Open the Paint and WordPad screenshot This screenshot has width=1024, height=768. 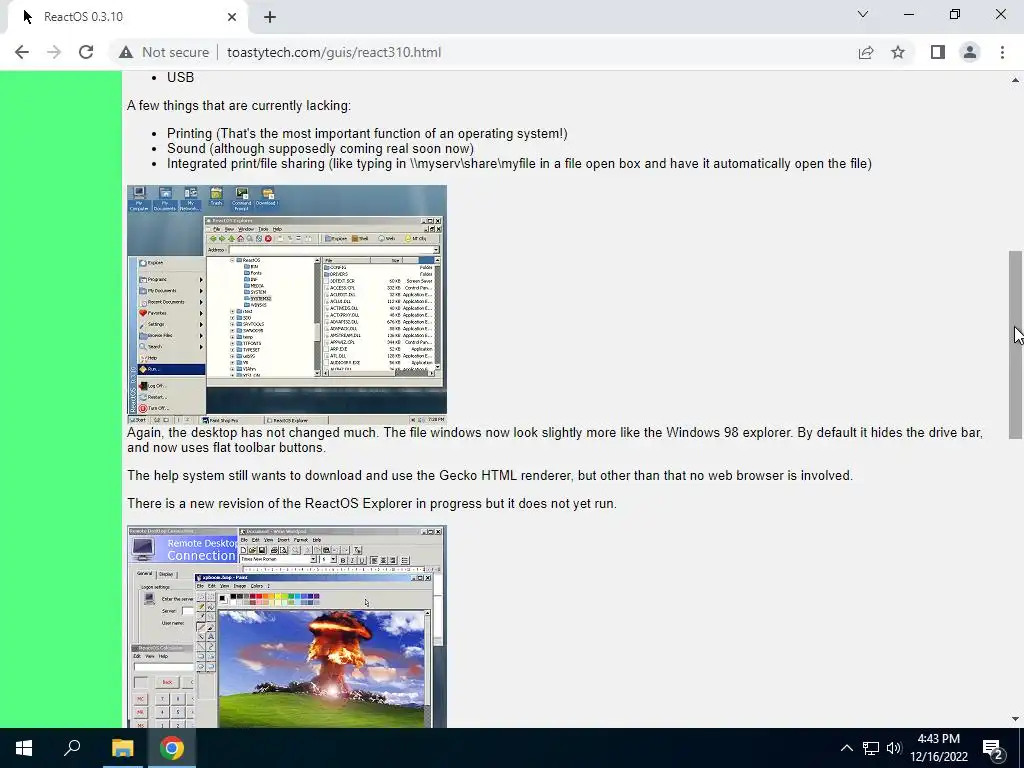click(x=287, y=627)
